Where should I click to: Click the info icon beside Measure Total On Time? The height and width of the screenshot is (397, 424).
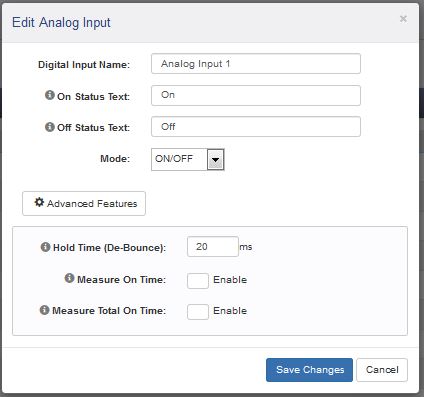(x=44, y=310)
